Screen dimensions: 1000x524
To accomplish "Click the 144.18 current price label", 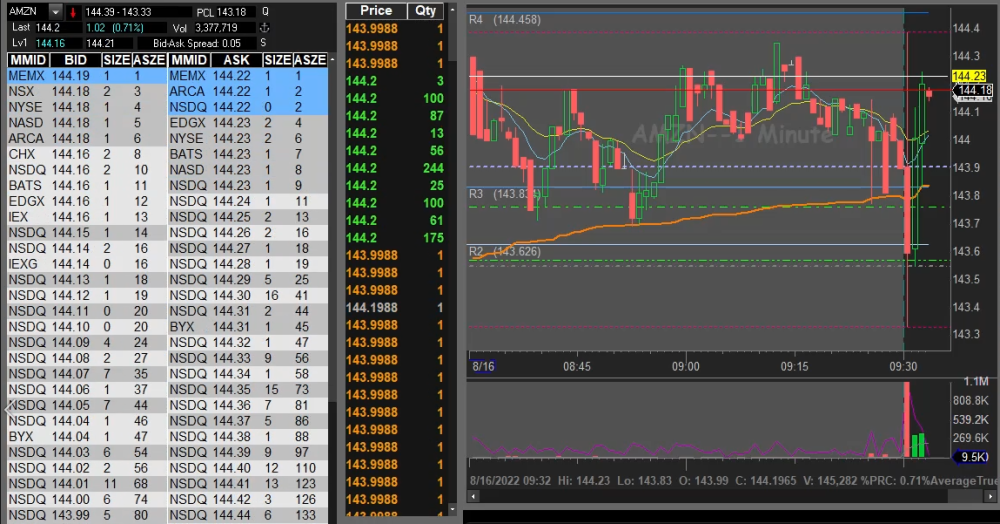I will tap(974, 91).
